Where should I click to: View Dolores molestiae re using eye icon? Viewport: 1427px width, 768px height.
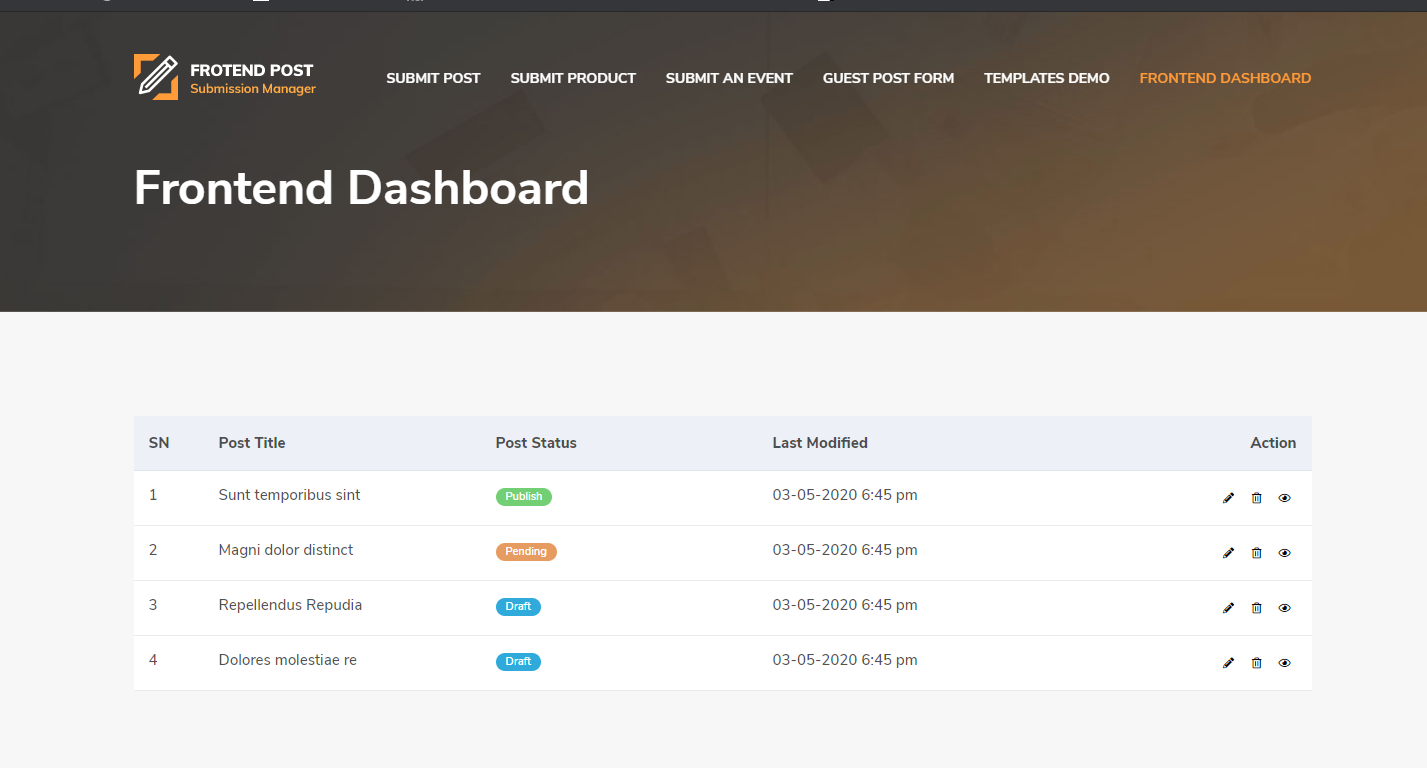pyautogui.click(x=1285, y=663)
